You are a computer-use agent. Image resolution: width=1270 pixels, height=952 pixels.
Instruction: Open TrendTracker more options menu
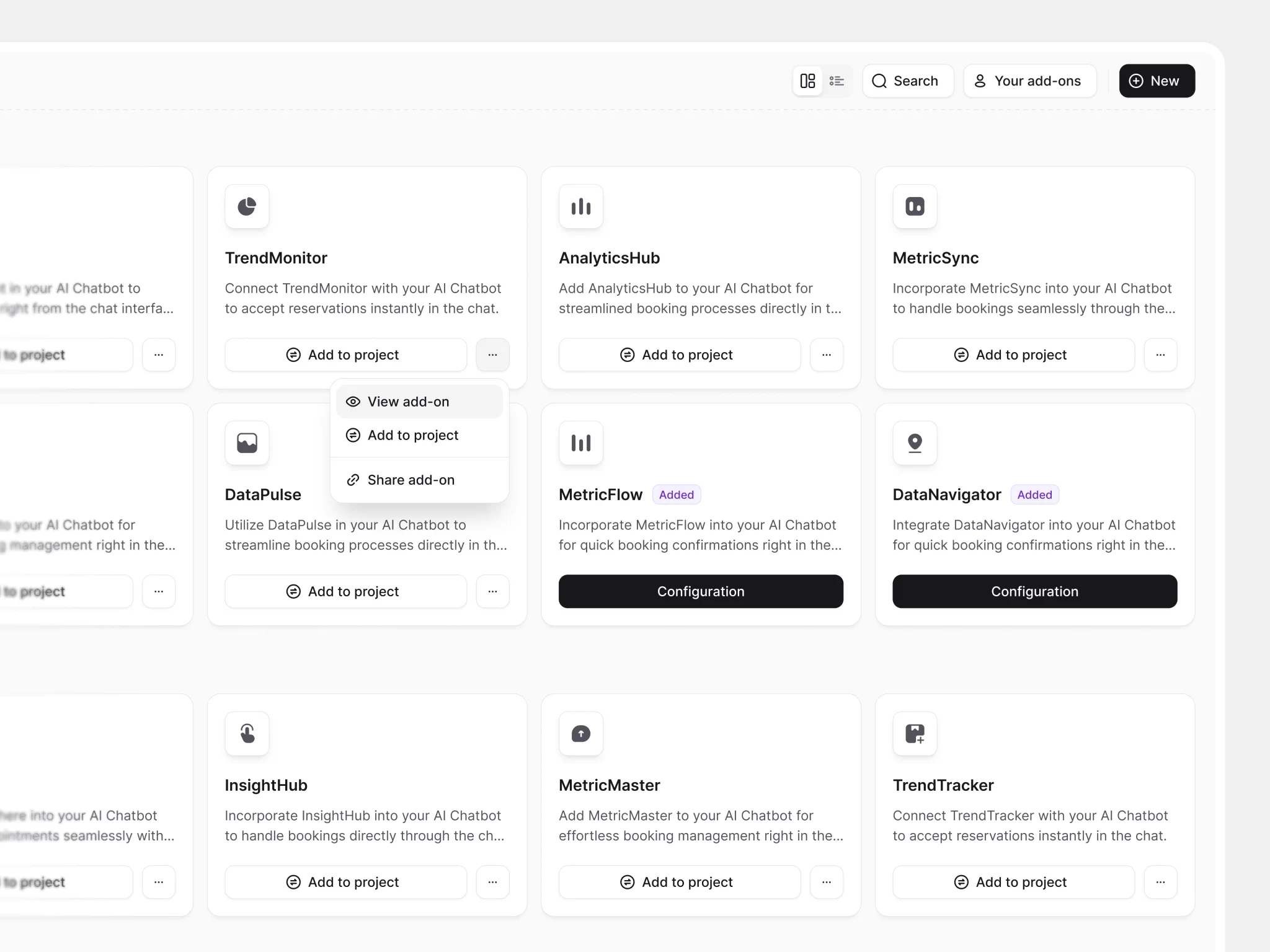(1161, 883)
